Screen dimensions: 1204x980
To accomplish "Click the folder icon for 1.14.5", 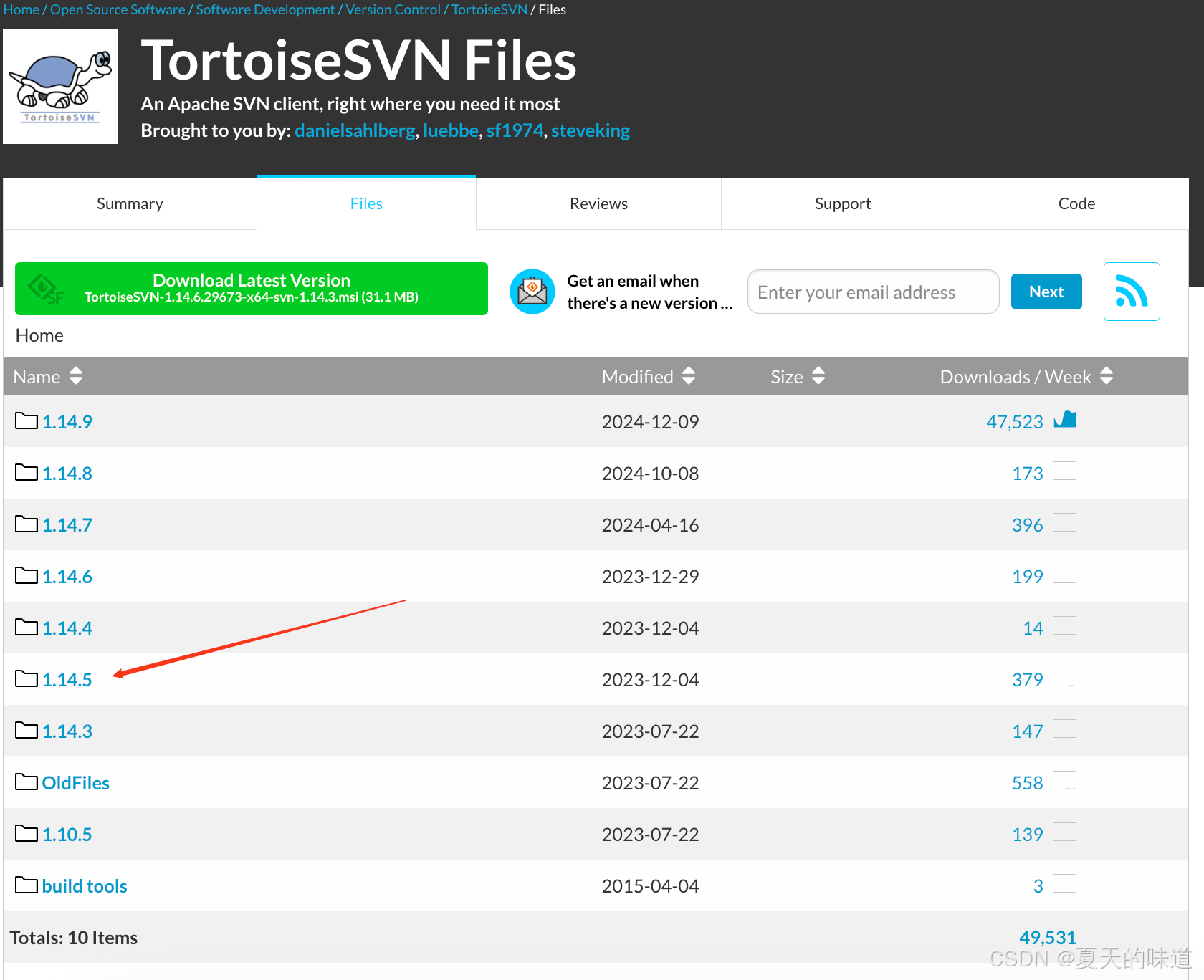I will point(27,678).
